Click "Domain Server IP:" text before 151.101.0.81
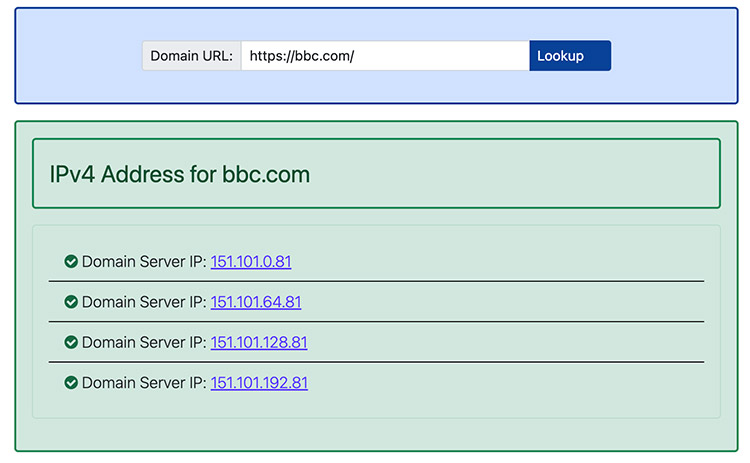This screenshot has height=463, width=750. (144, 262)
